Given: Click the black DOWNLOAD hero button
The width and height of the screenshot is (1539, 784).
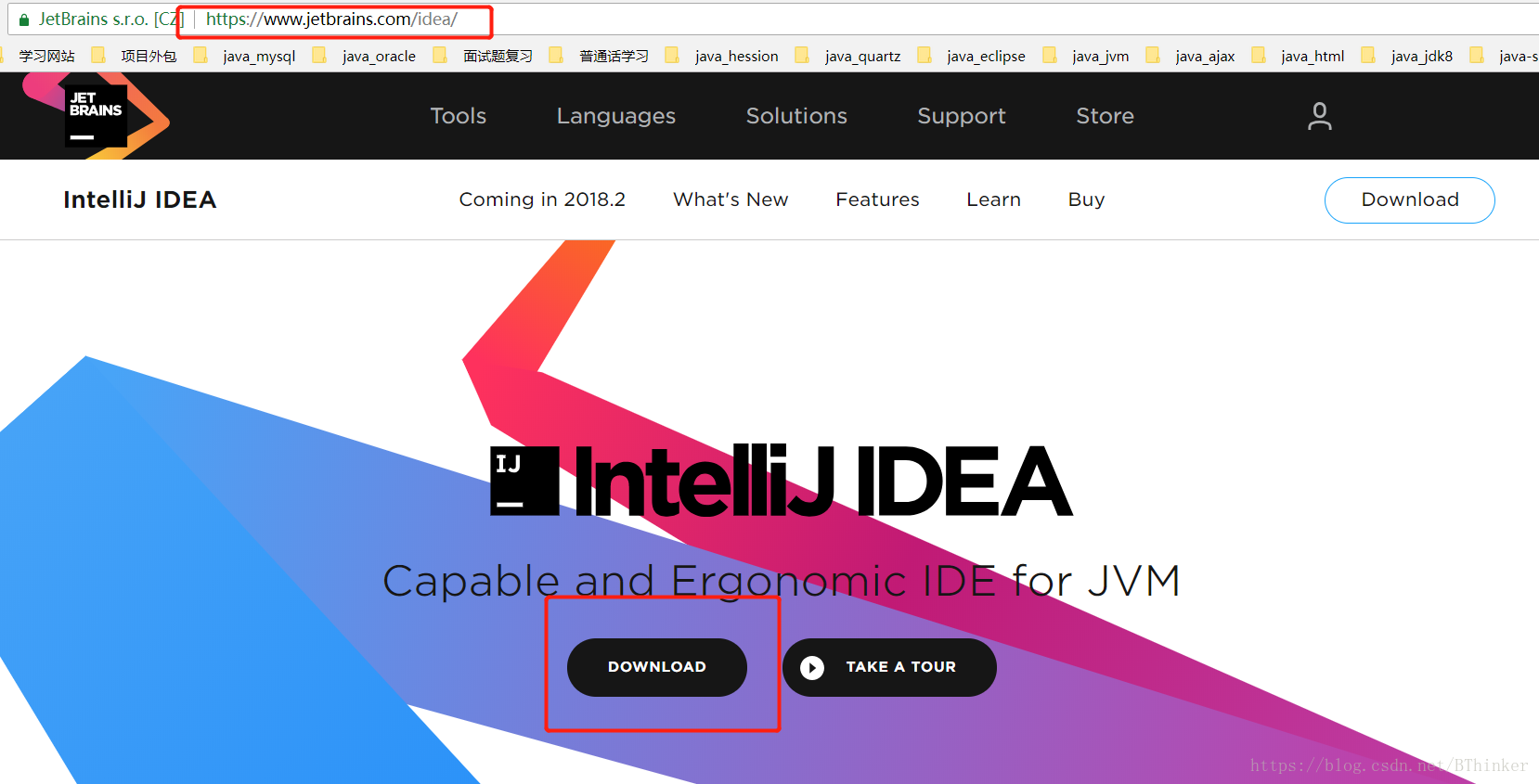Looking at the screenshot, I should point(657,667).
